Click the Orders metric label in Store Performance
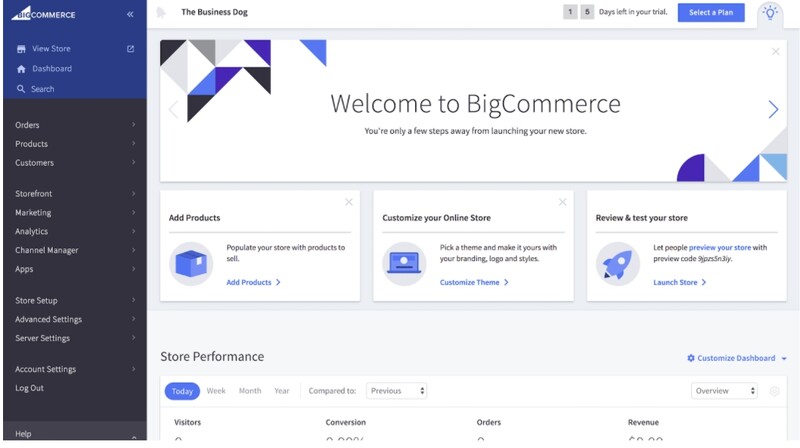 489,422
